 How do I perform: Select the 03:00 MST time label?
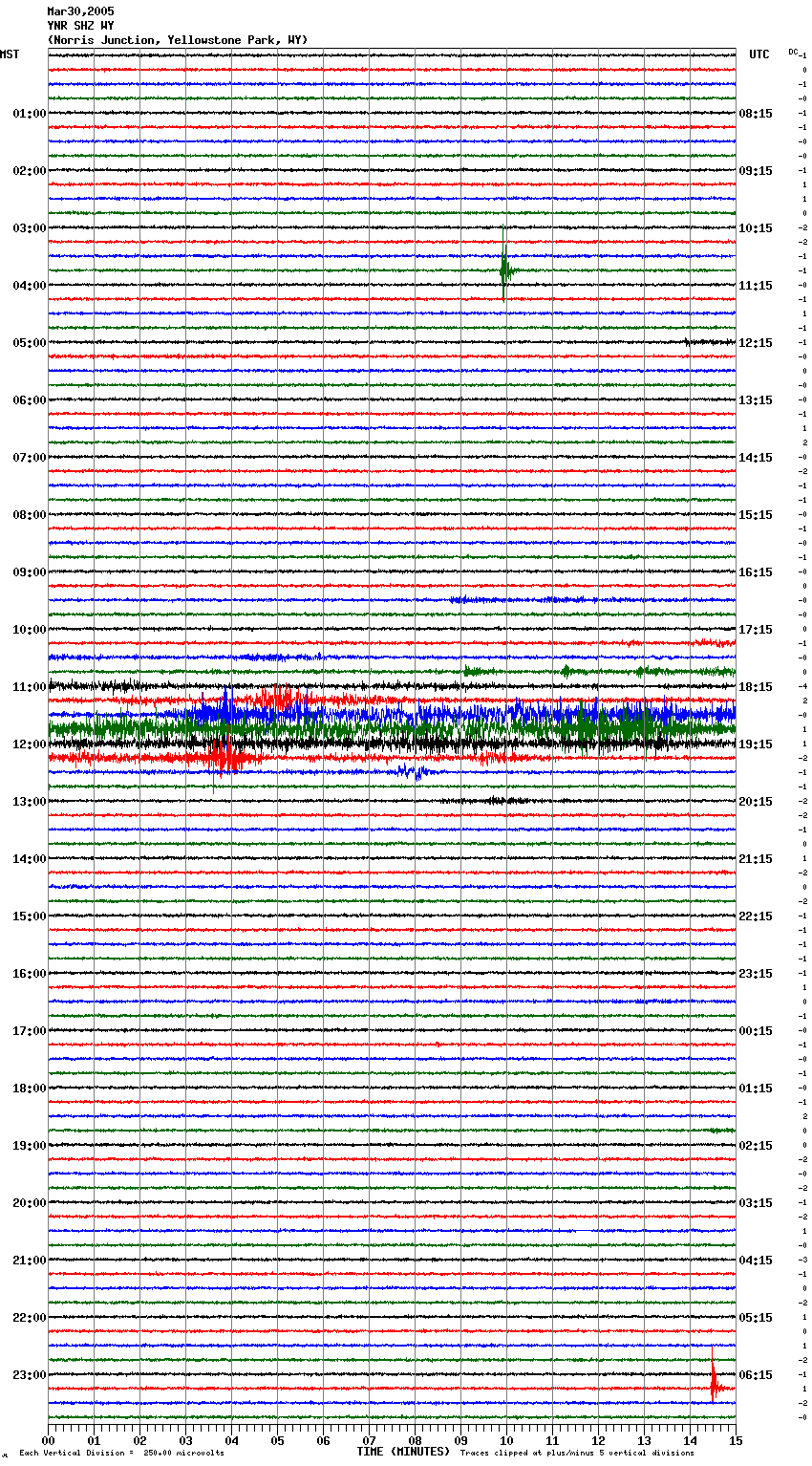[30, 228]
